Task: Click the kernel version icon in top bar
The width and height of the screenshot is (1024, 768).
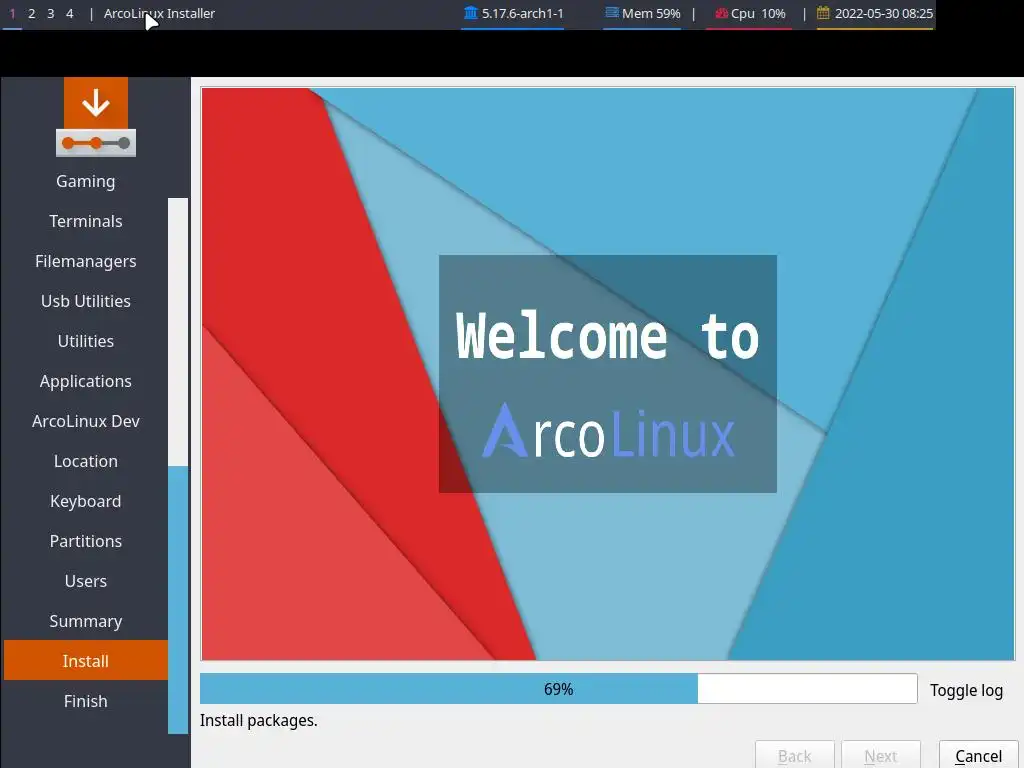Action: pyautogui.click(x=470, y=12)
